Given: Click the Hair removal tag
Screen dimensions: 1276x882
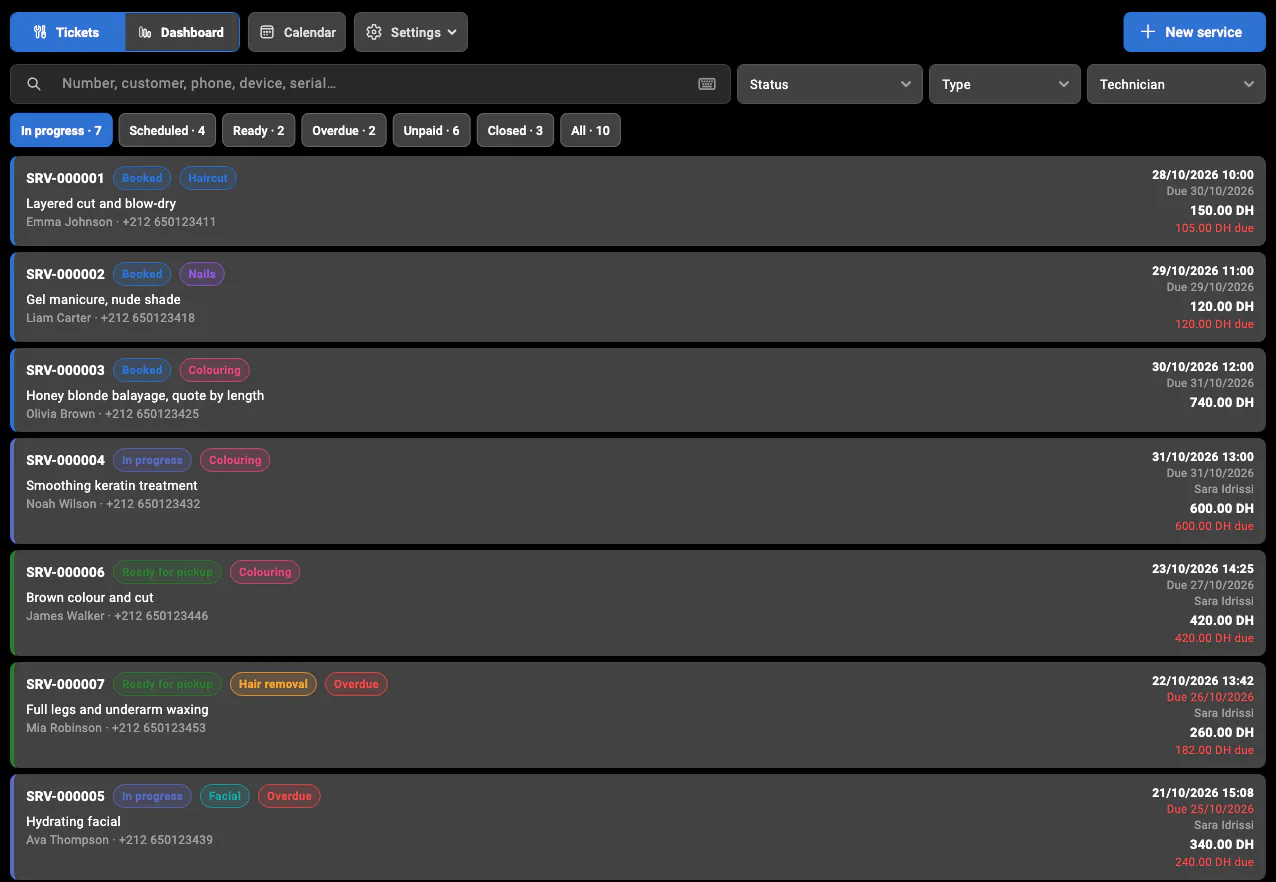Looking at the screenshot, I should point(273,684).
